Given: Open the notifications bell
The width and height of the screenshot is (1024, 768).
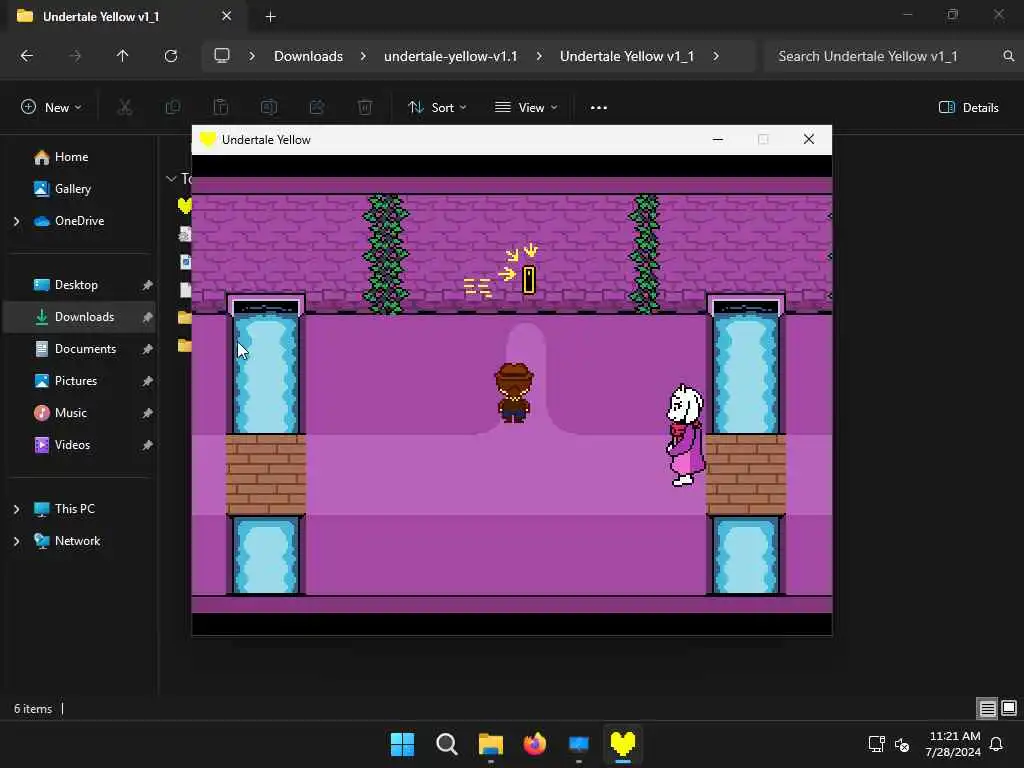Looking at the screenshot, I should click(x=997, y=744).
